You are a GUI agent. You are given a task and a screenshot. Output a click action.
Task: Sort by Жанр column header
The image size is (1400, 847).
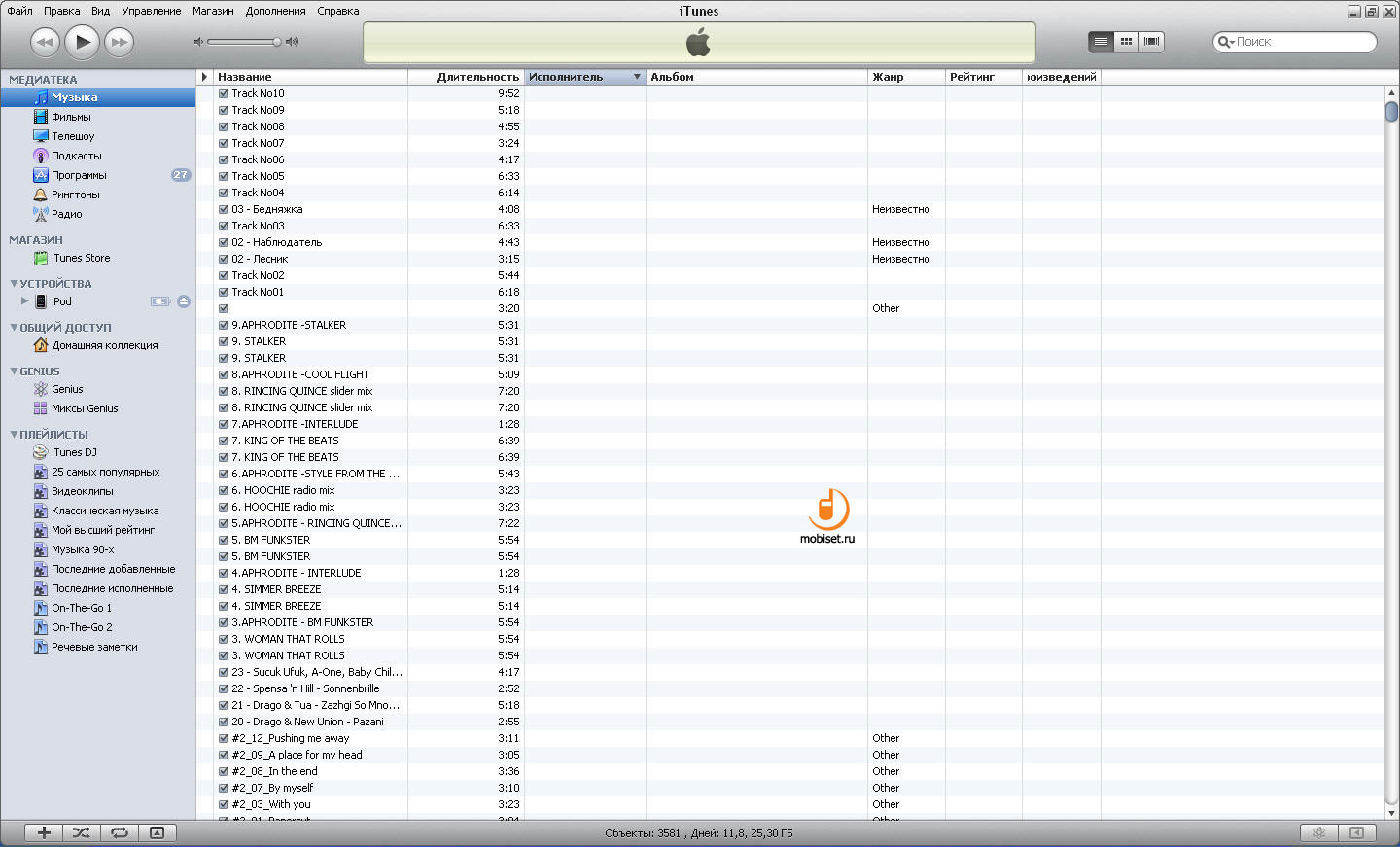(906, 77)
